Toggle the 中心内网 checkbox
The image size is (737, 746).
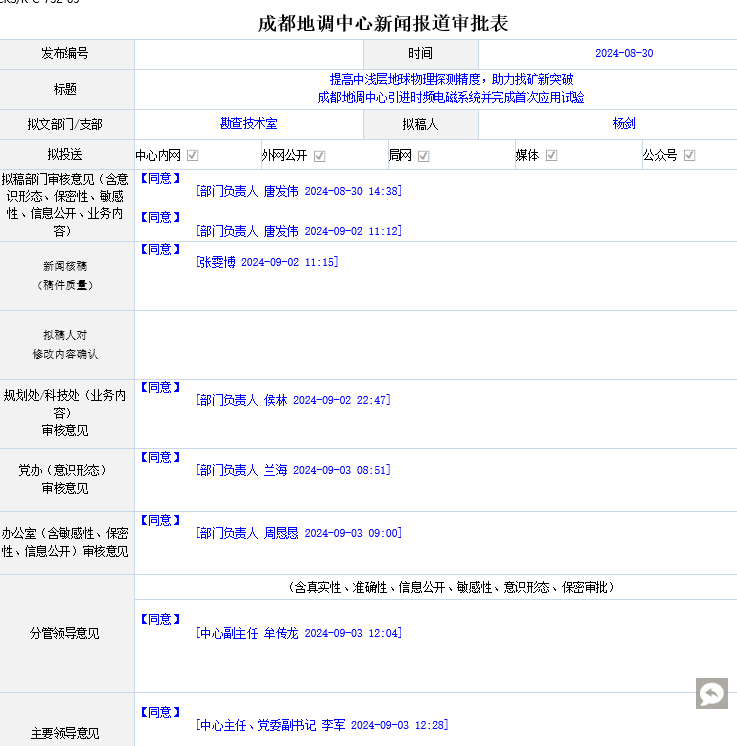tap(192, 155)
